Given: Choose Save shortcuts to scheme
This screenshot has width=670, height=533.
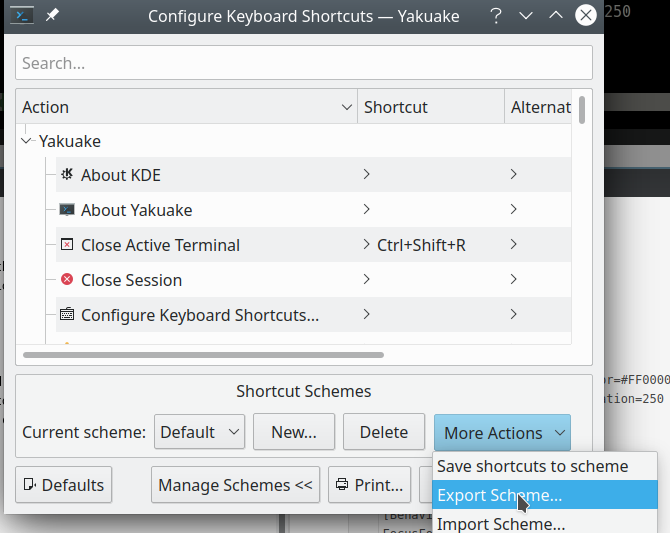Looking at the screenshot, I should 545,466.
